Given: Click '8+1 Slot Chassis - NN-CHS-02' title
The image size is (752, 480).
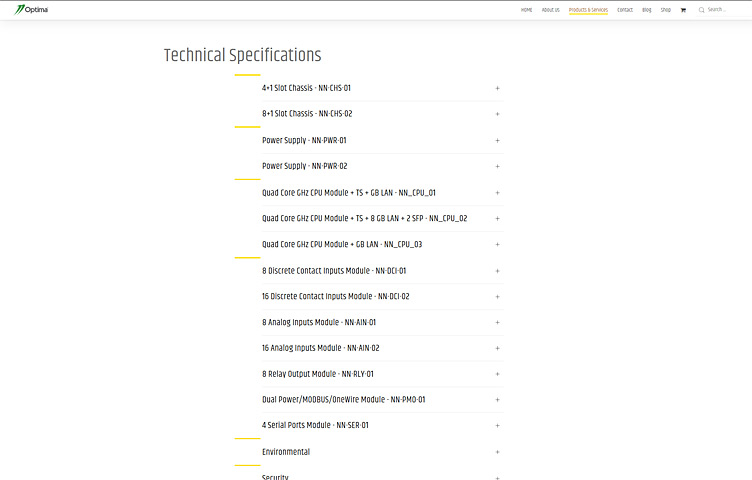Looking at the screenshot, I should 307,114.
